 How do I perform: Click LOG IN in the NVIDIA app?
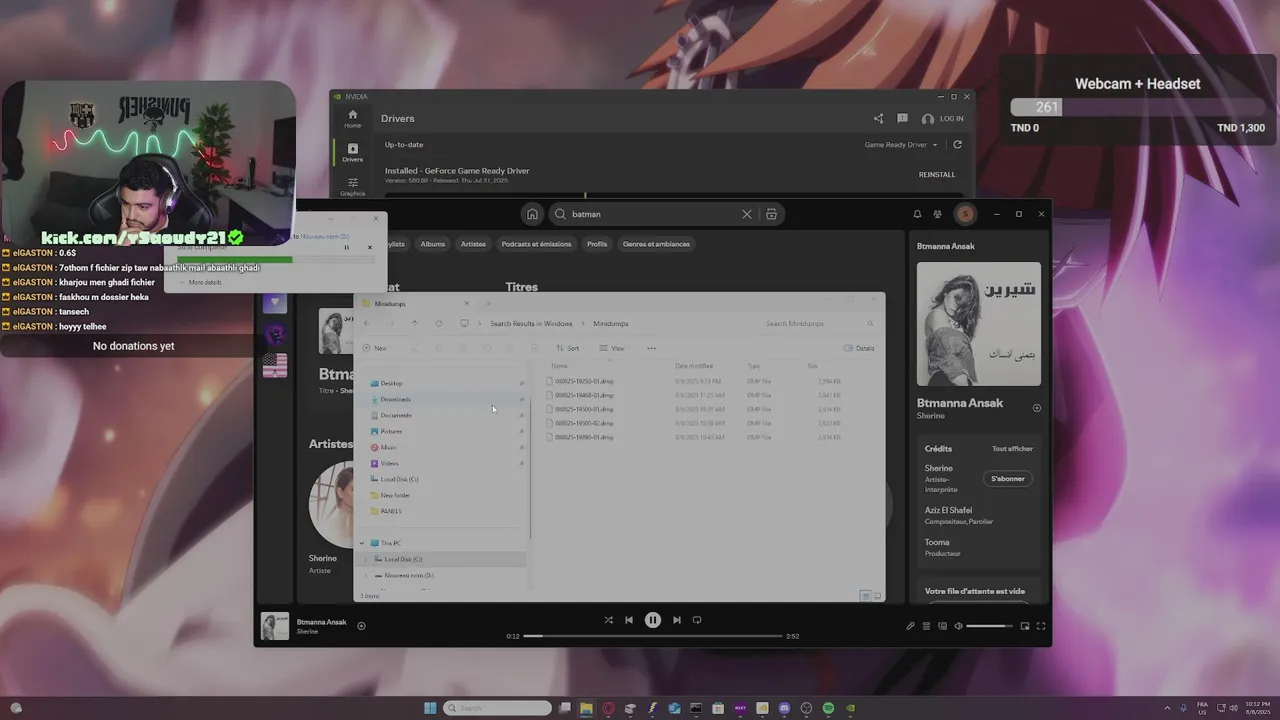pyautogui.click(x=942, y=118)
